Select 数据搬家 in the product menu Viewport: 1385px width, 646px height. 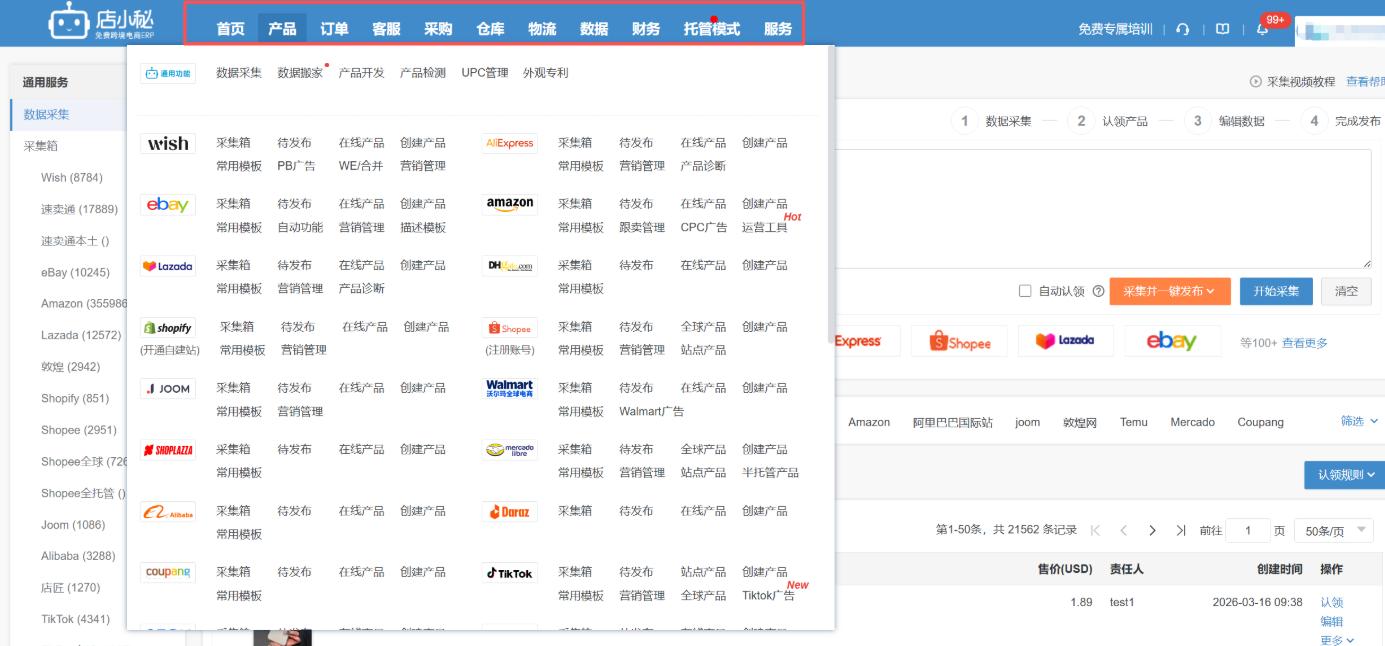300,73
